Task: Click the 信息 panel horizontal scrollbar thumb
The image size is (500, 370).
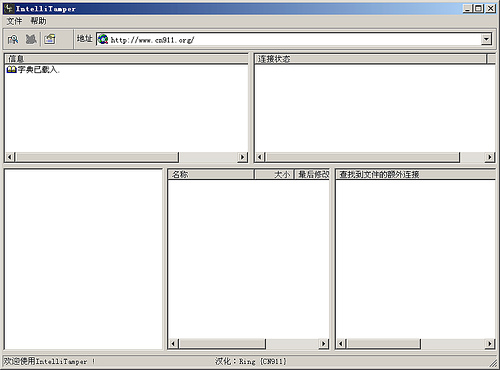Action: [x=98, y=157]
